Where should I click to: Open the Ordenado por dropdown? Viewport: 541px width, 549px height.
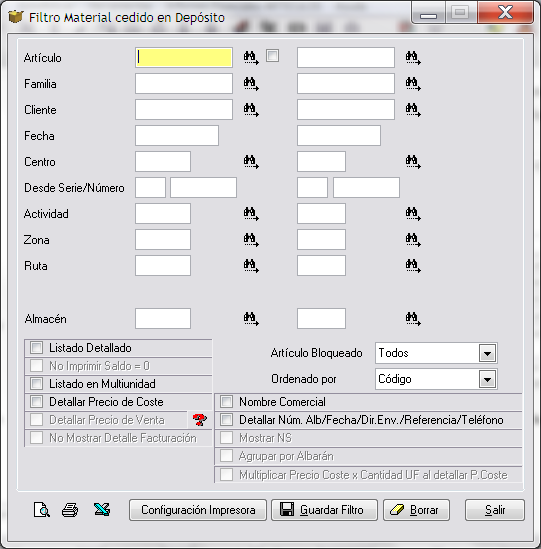[x=487, y=379]
